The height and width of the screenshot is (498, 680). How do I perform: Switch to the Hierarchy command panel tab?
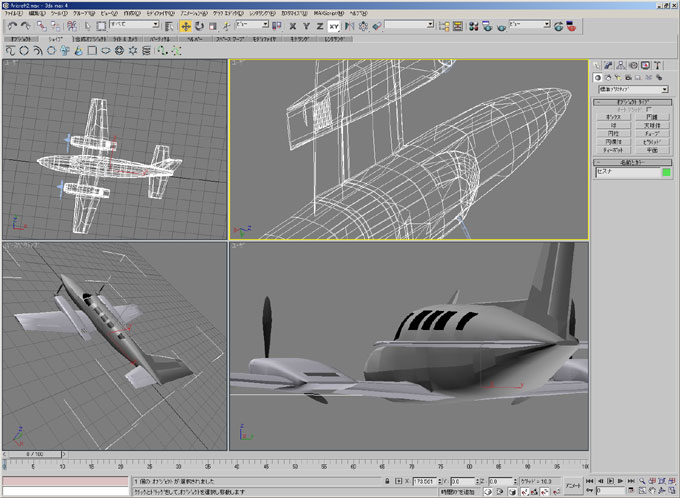tap(621, 66)
